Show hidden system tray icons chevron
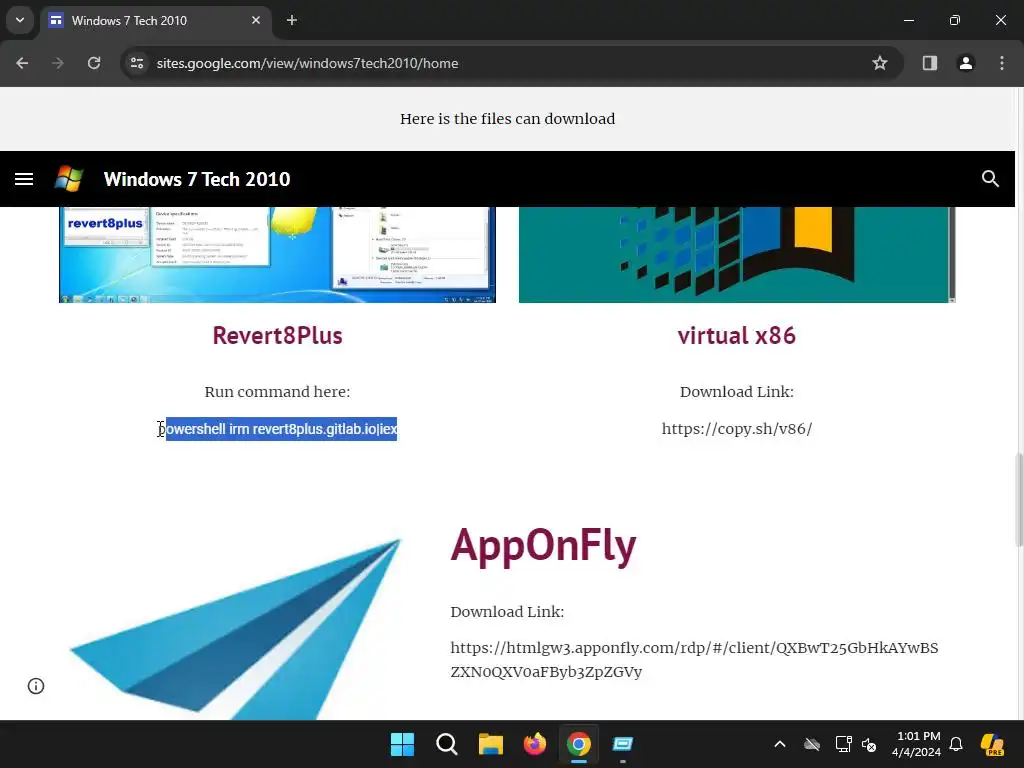1024x768 pixels. pyautogui.click(x=780, y=744)
